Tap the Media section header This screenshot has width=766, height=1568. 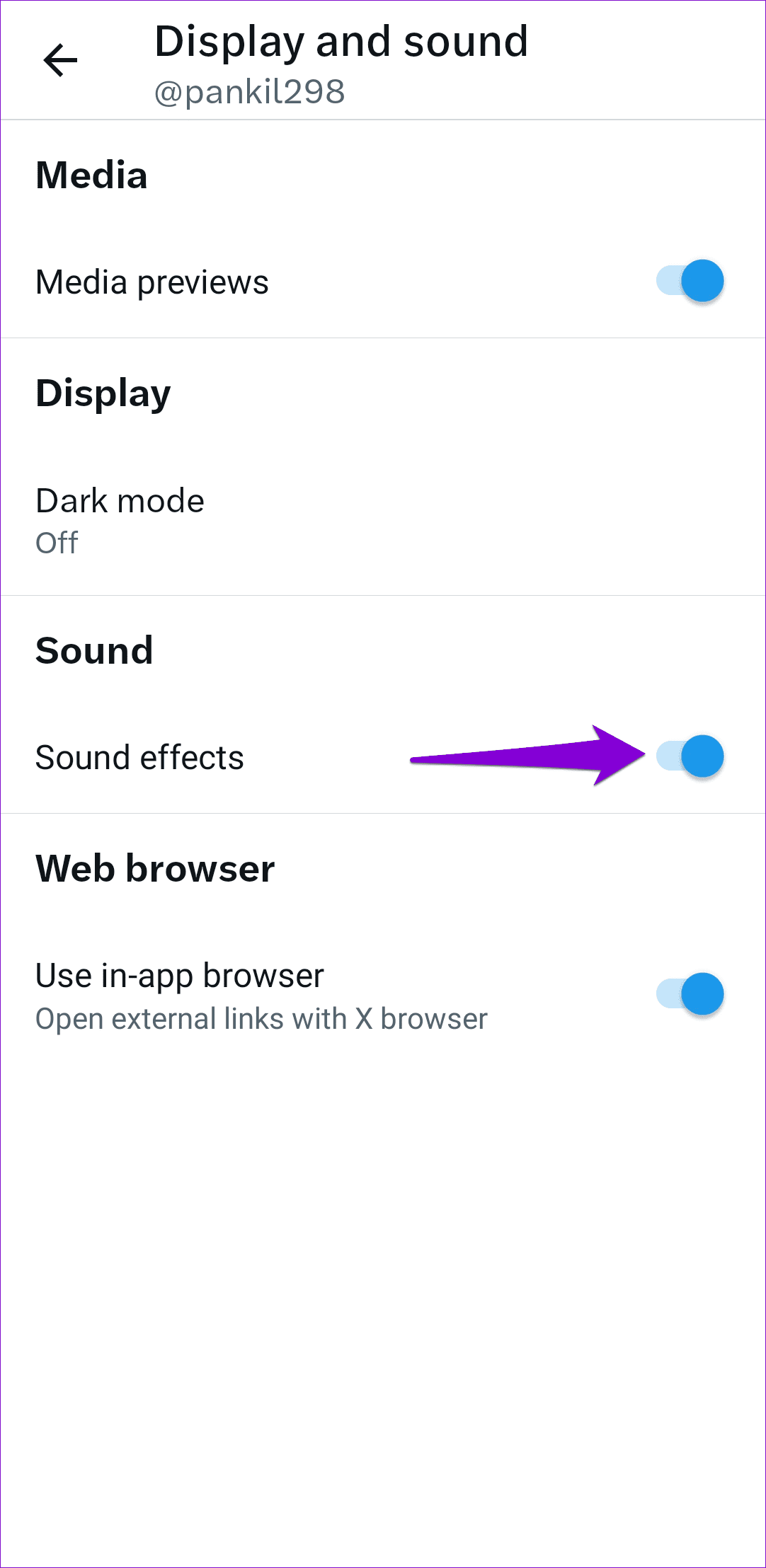pyautogui.click(x=91, y=176)
